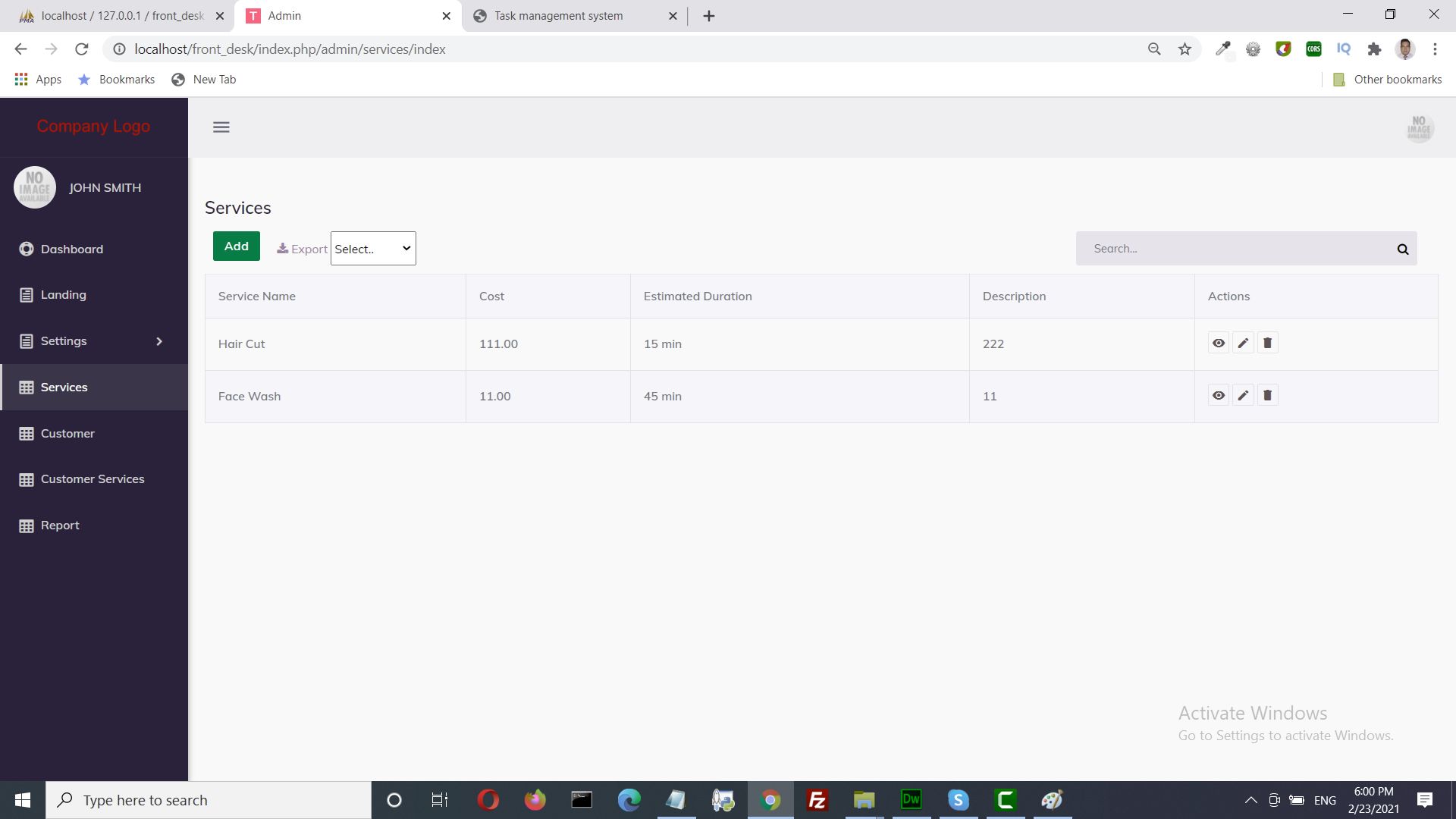Screen dimensions: 1456x819
Task: View the Hair Cut details eye icon
Action: 1218,343
